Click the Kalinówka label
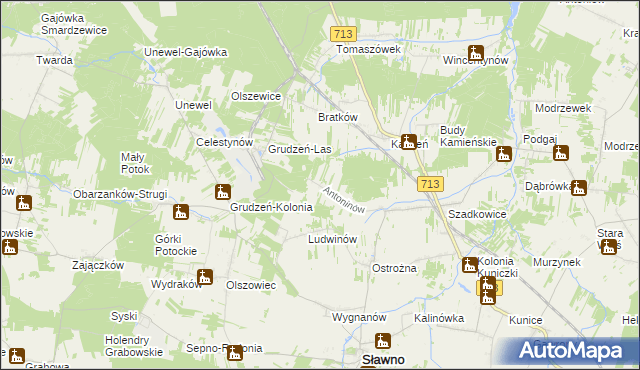The height and width of the screenshot is (370, 640). 439,318
